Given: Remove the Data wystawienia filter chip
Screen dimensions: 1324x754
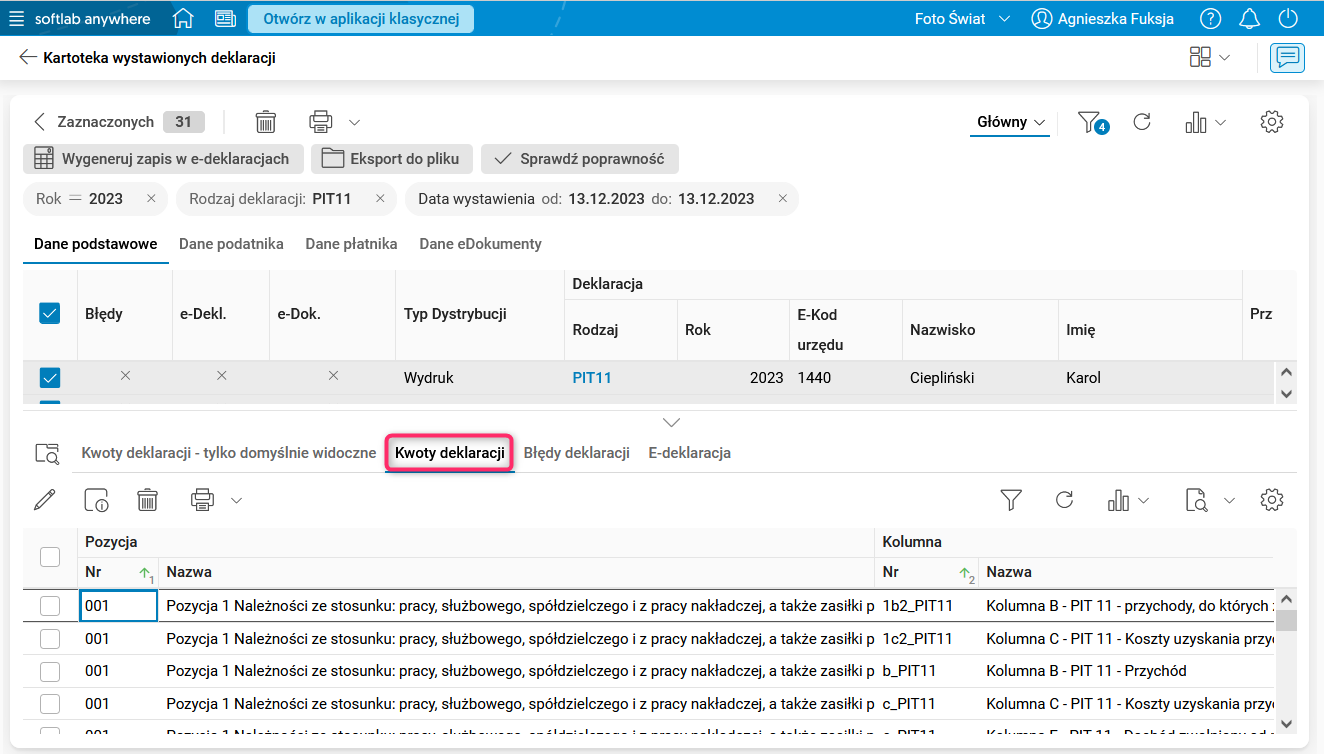Looking at the screenshot, I should point(783,199).
